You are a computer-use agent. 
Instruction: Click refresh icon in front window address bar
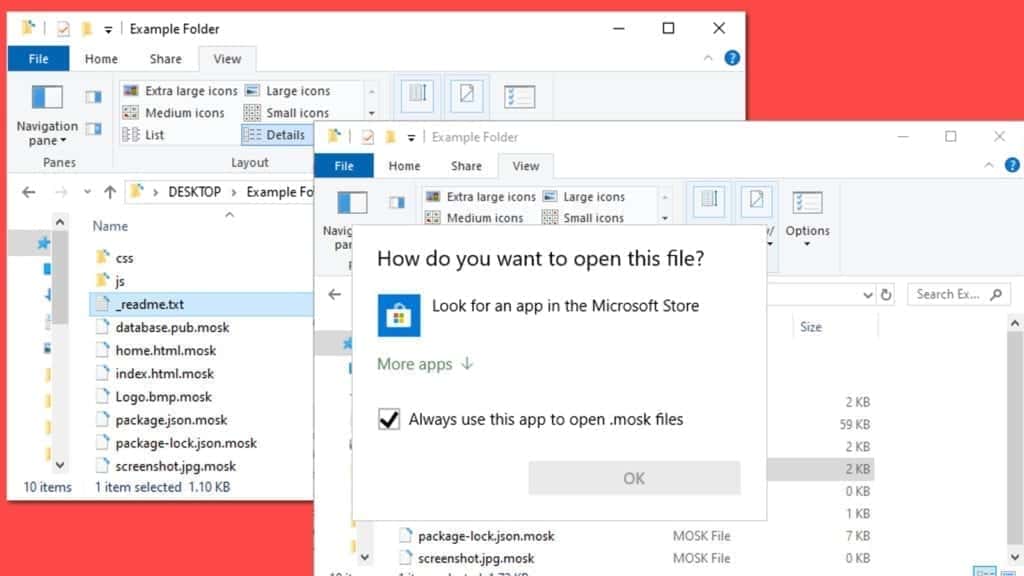(x=886, y=295)
